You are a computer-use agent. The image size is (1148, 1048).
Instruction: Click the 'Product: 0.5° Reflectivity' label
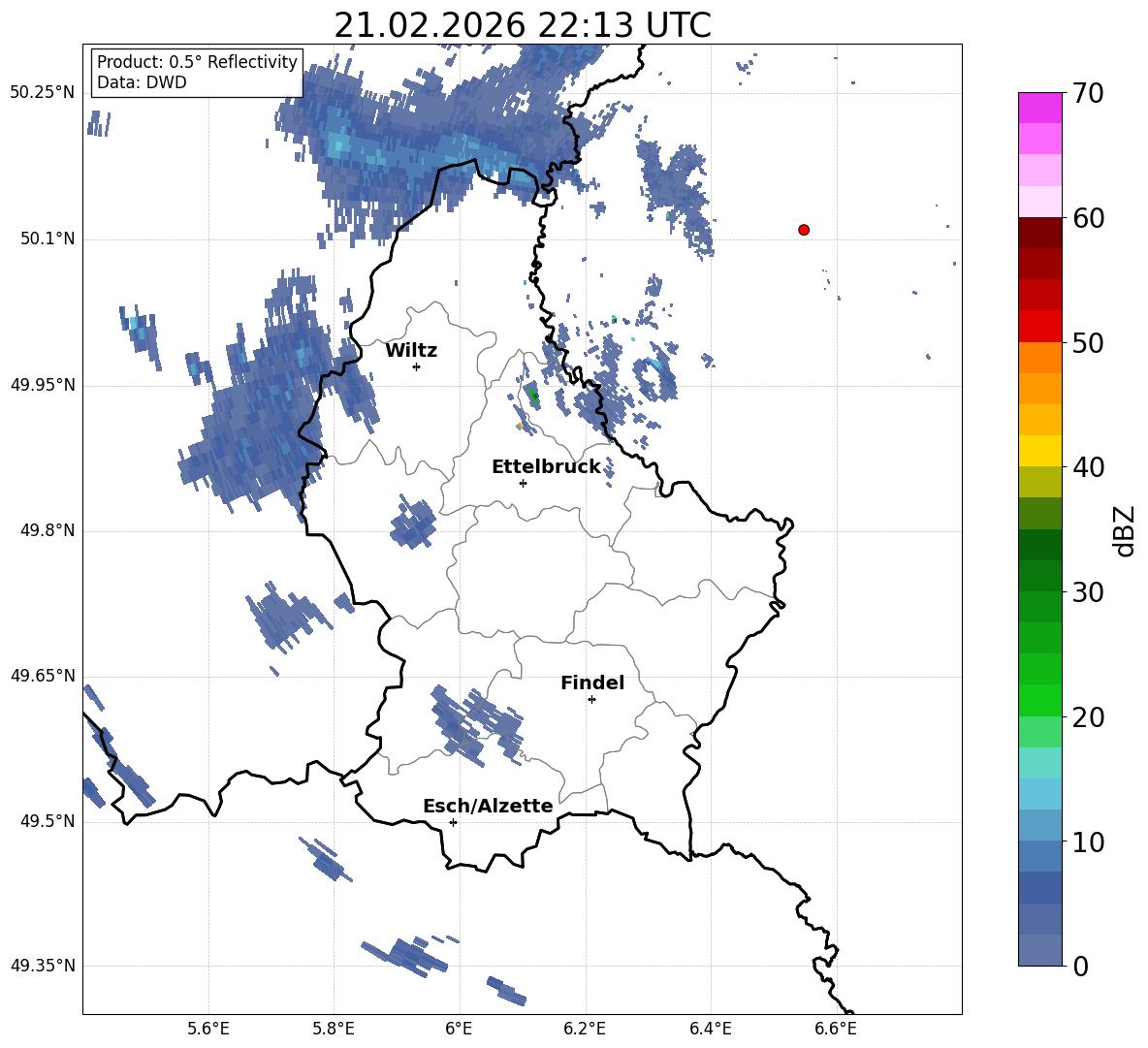coord(197,61)
